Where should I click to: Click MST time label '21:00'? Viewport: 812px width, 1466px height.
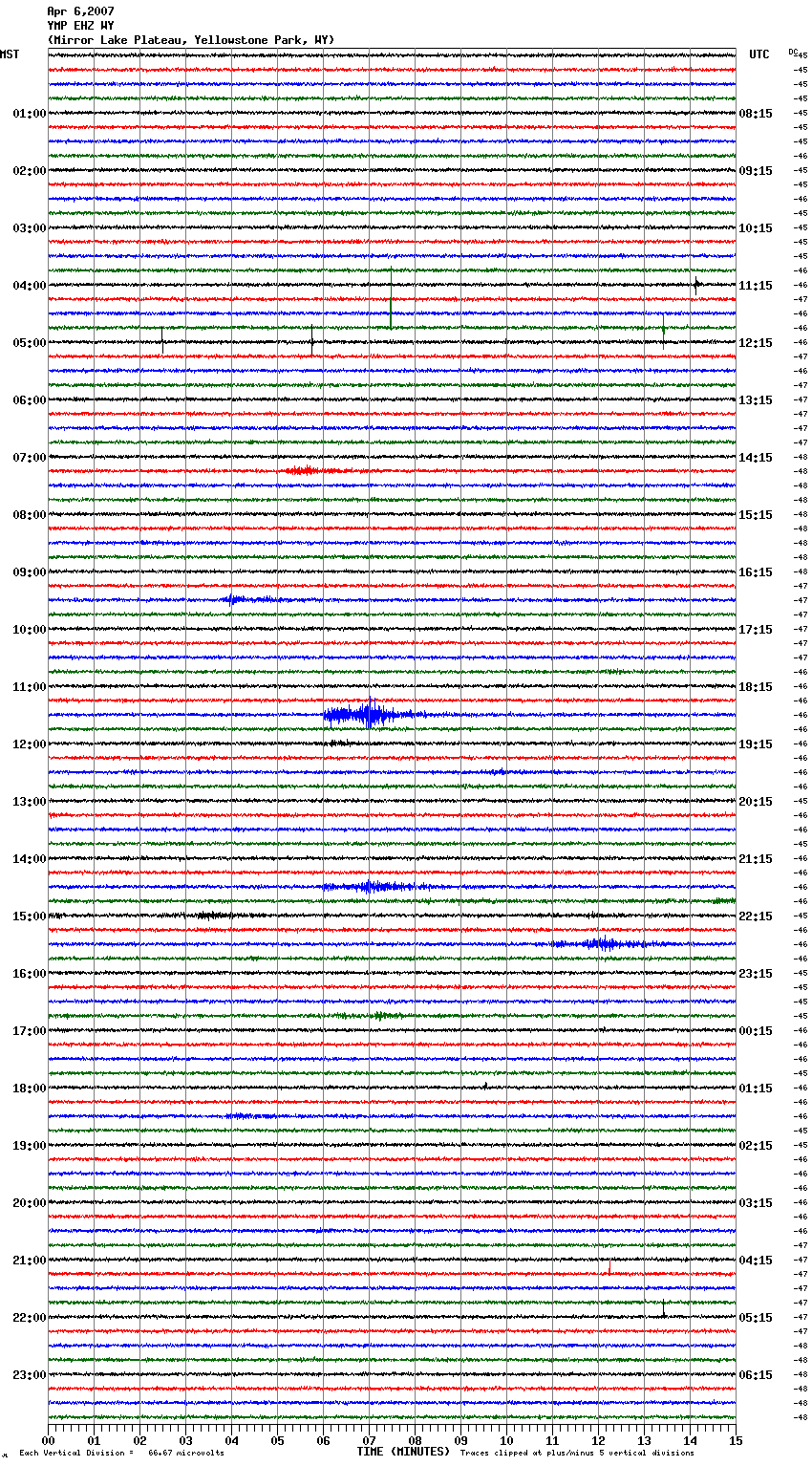coord(30,1261)
